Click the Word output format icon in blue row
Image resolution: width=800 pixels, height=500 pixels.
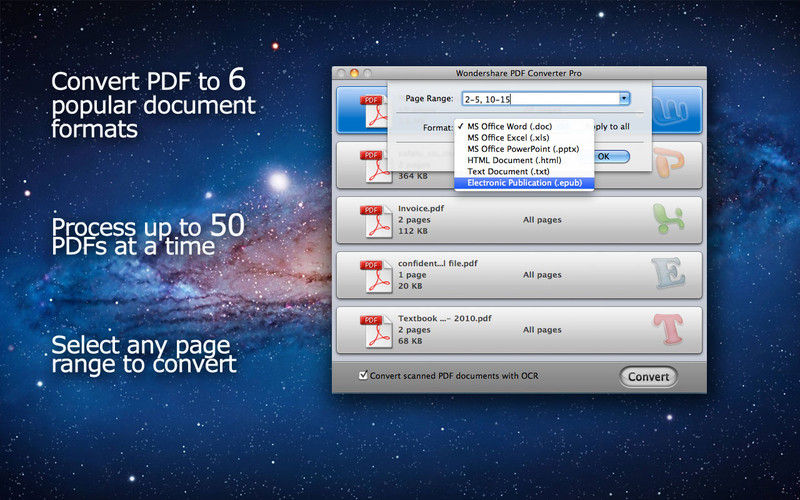click(x=669, y=110)
